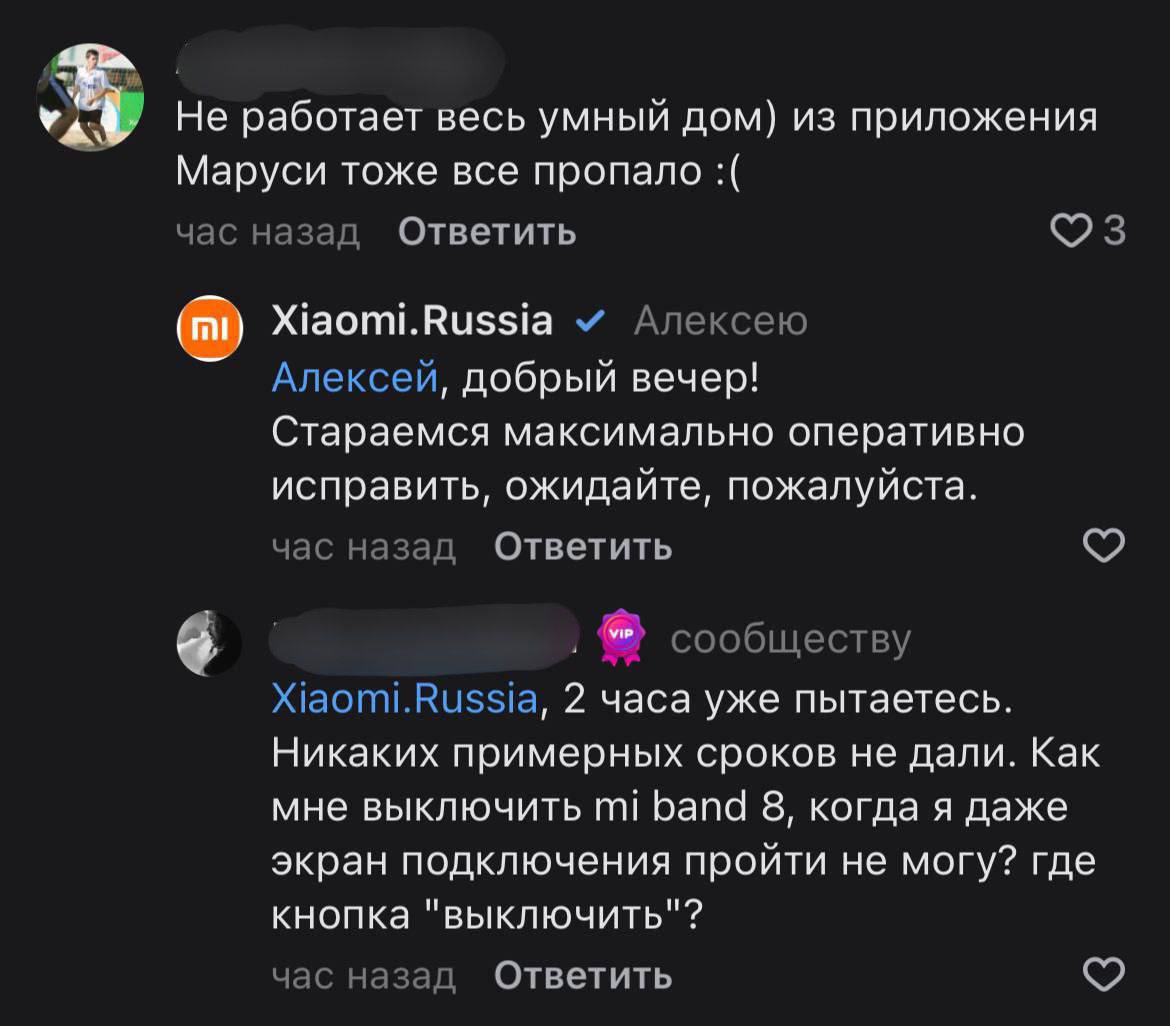This screenshot has width=1170, height=1026.
Task: Open the Xiaomi orange Mi logo avatar
Action: pos(210,330)
